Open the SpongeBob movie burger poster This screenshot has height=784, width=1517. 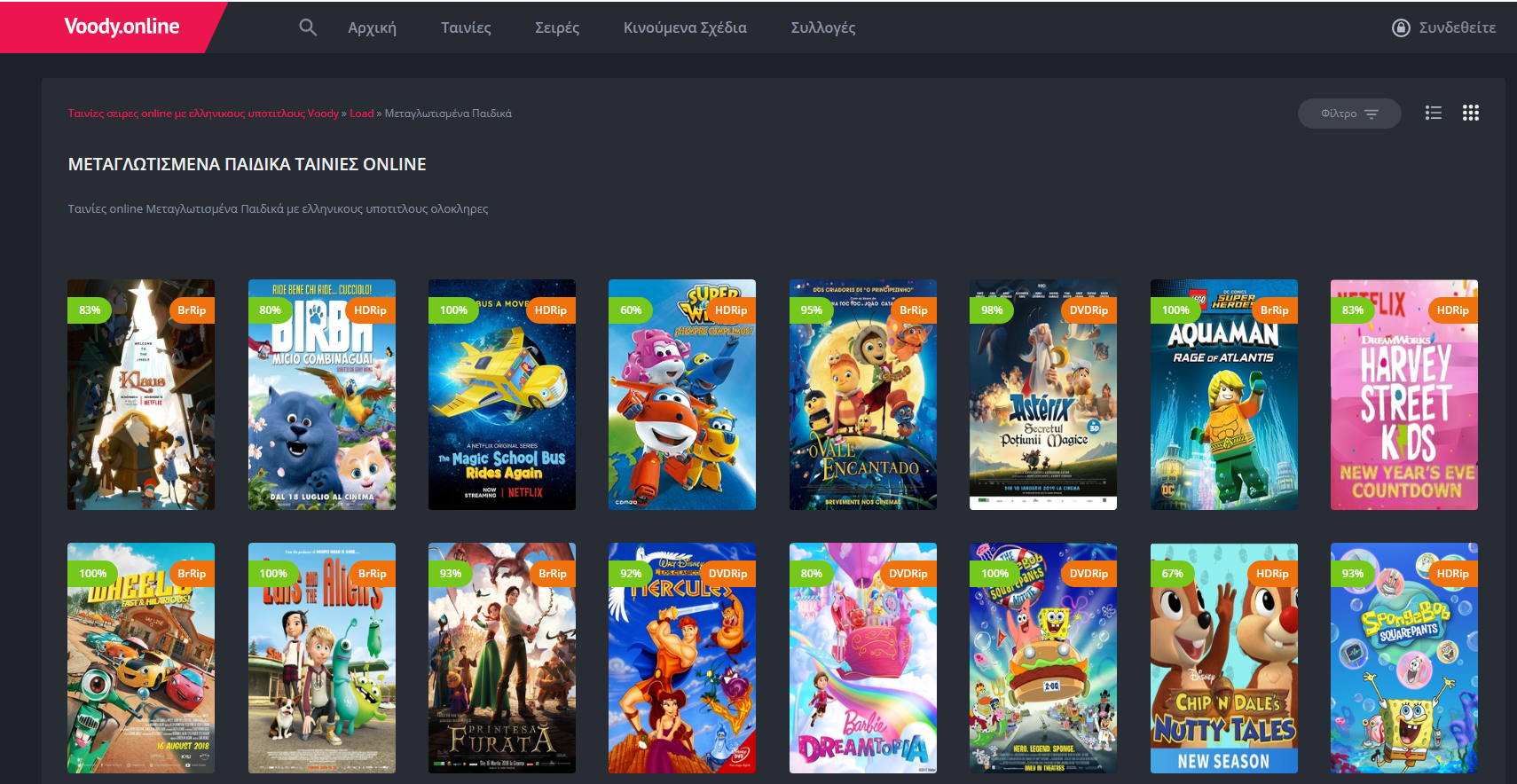(1043, 658)
